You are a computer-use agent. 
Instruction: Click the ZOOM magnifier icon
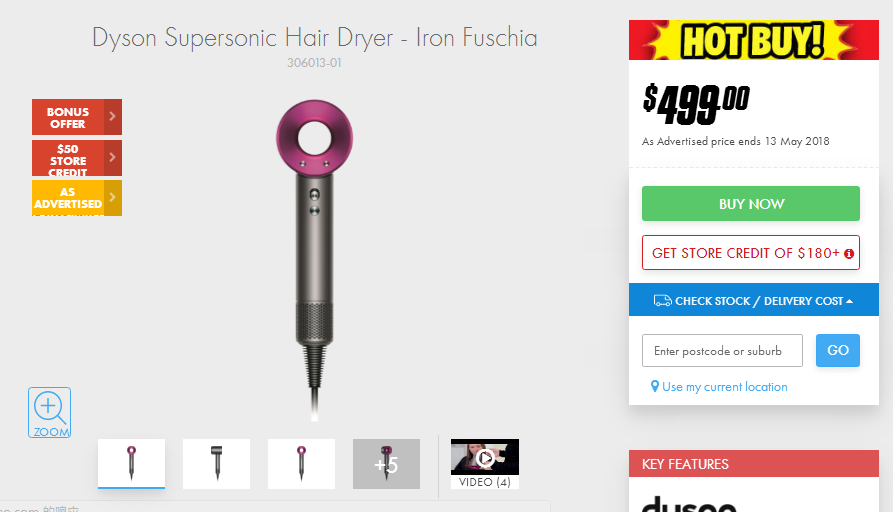click(x=50, y=412)
